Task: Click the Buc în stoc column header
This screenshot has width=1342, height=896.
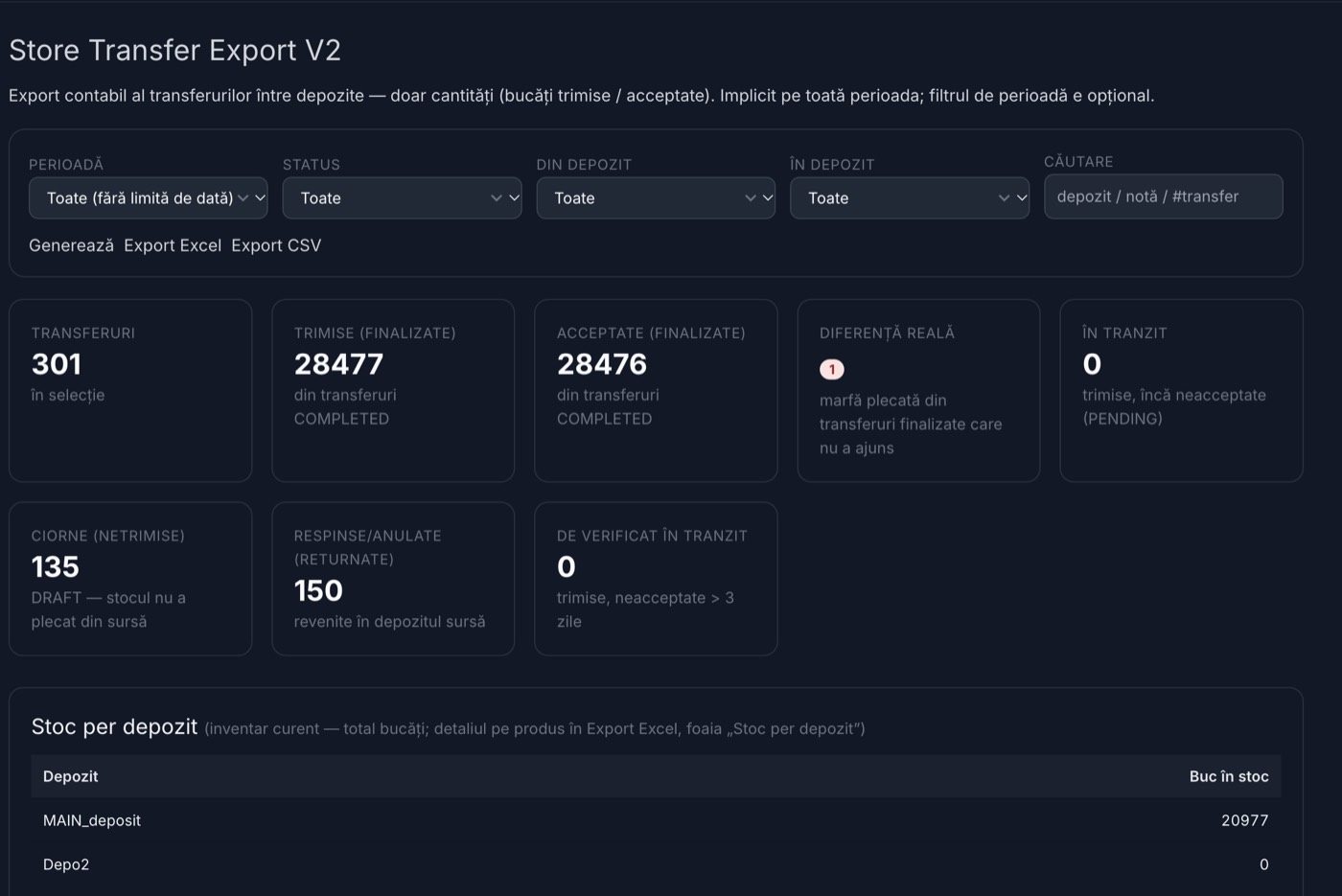Action: (x=1229, y=776)
